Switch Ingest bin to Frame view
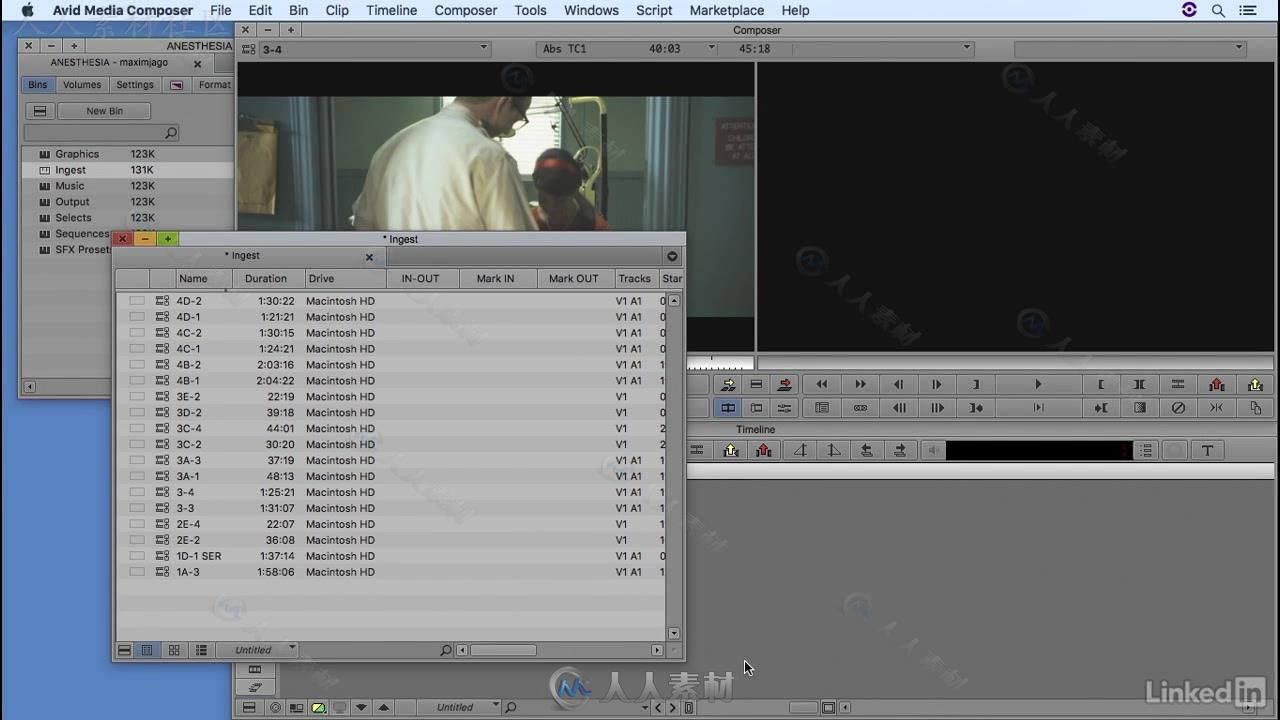The height and width of the screenshot is (720, 1280). [x=174, y=650]
